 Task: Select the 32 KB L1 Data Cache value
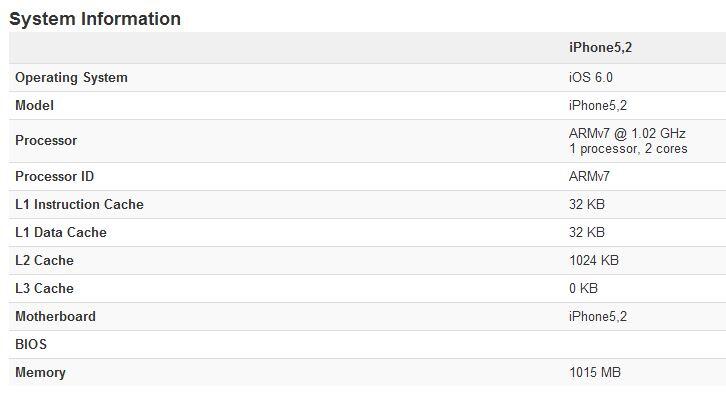pos(587,233)
